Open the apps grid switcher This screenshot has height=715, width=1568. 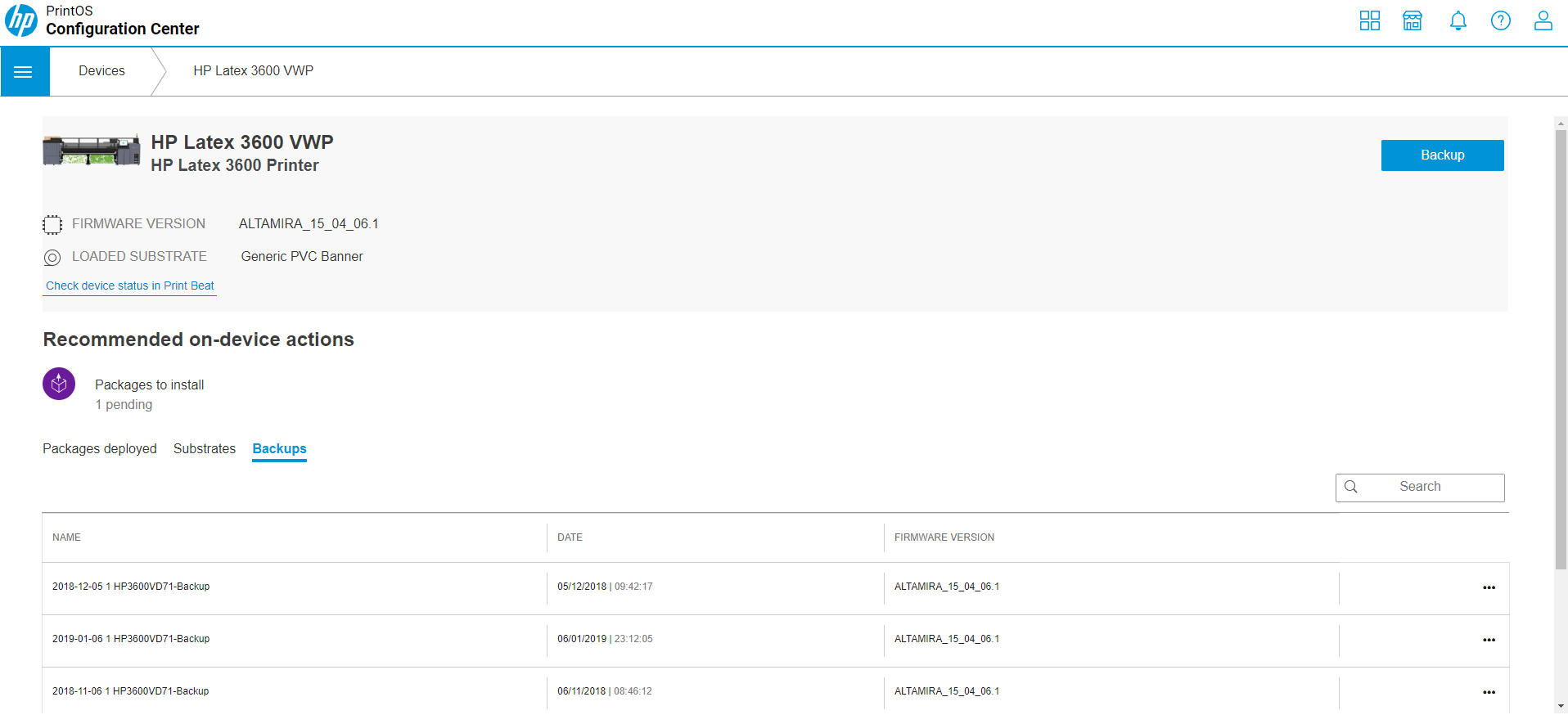coord(1369,20)
